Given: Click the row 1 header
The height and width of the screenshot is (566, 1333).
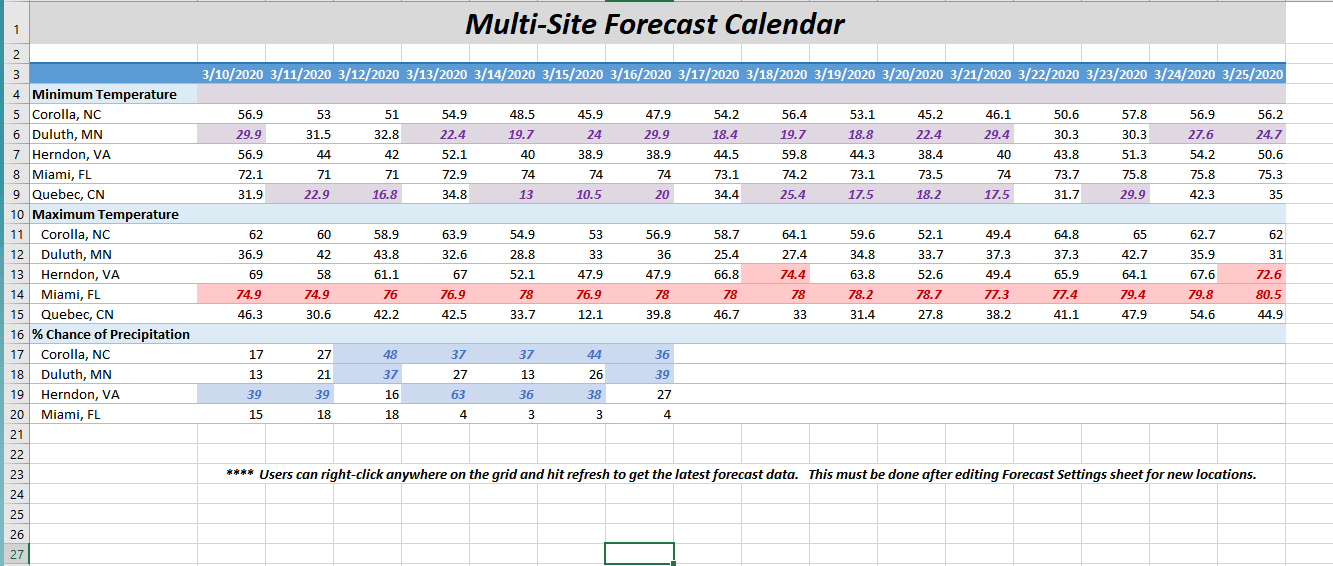Looking at the screenshot, I should coord(14,24).
